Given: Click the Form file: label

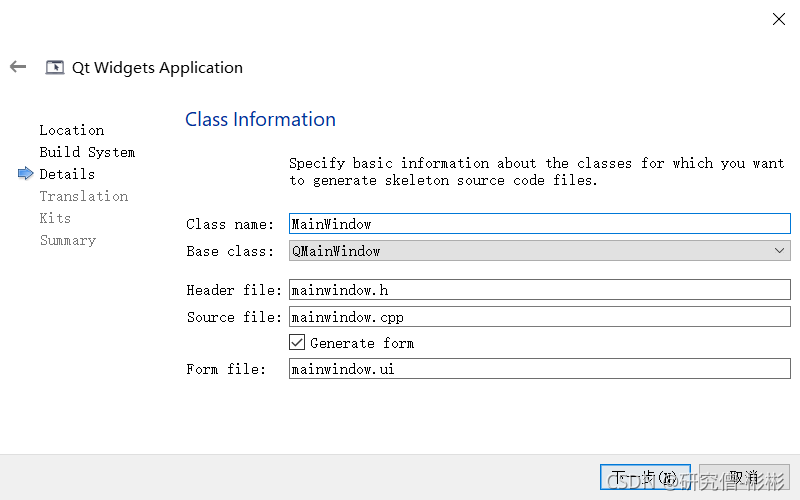Looking at the screenshot, I should tap(226, 369).
